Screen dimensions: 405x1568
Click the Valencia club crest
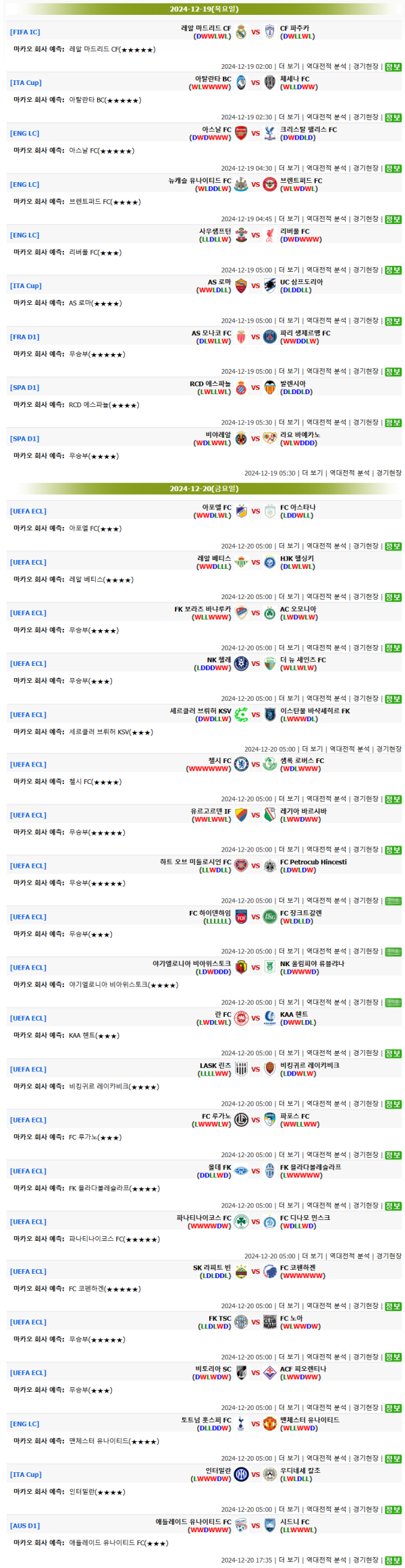(270, 387)
